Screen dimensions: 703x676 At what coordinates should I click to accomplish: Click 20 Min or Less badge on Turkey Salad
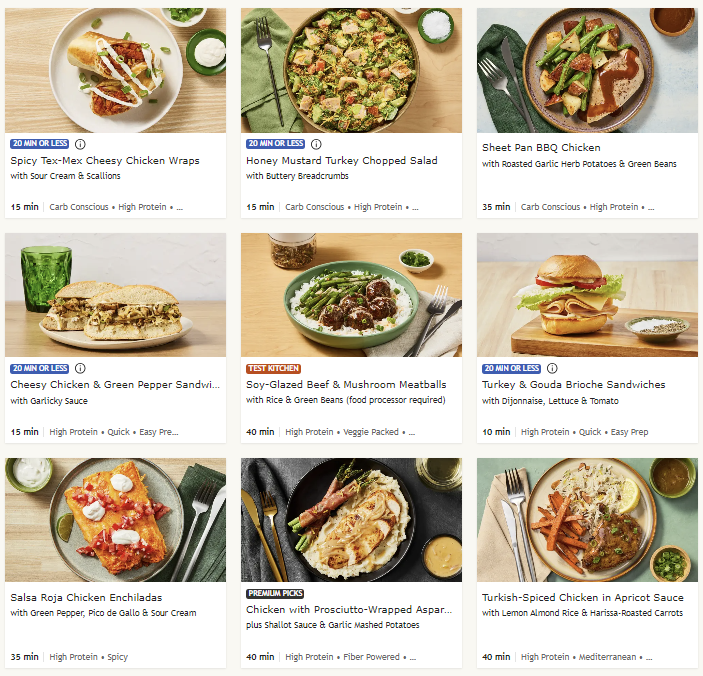[275, 143]
